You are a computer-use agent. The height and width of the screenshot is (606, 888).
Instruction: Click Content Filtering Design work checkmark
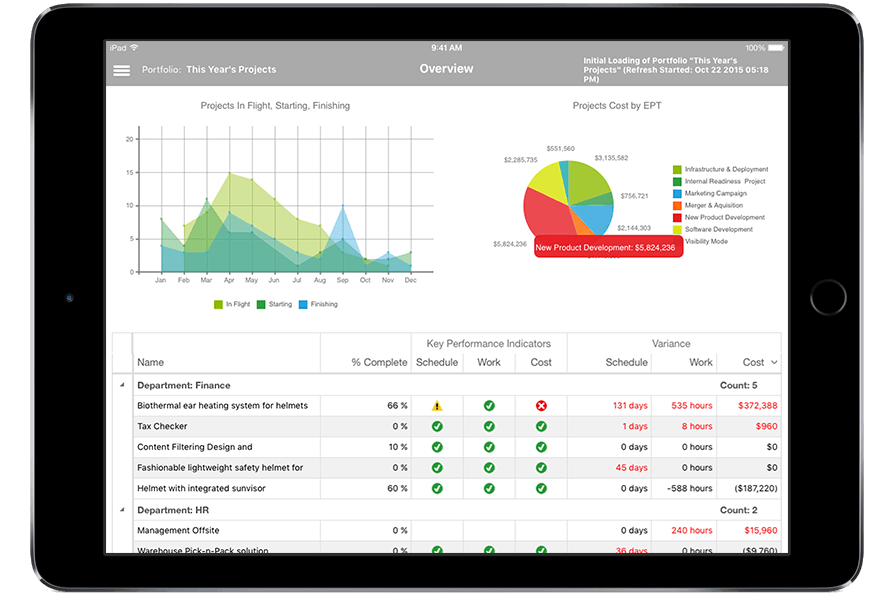pos(489,447)
